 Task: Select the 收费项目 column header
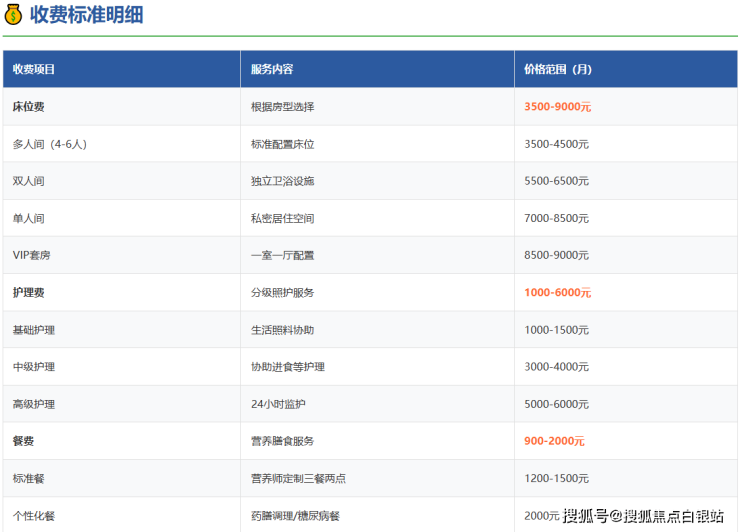click(x=34, y=69)
